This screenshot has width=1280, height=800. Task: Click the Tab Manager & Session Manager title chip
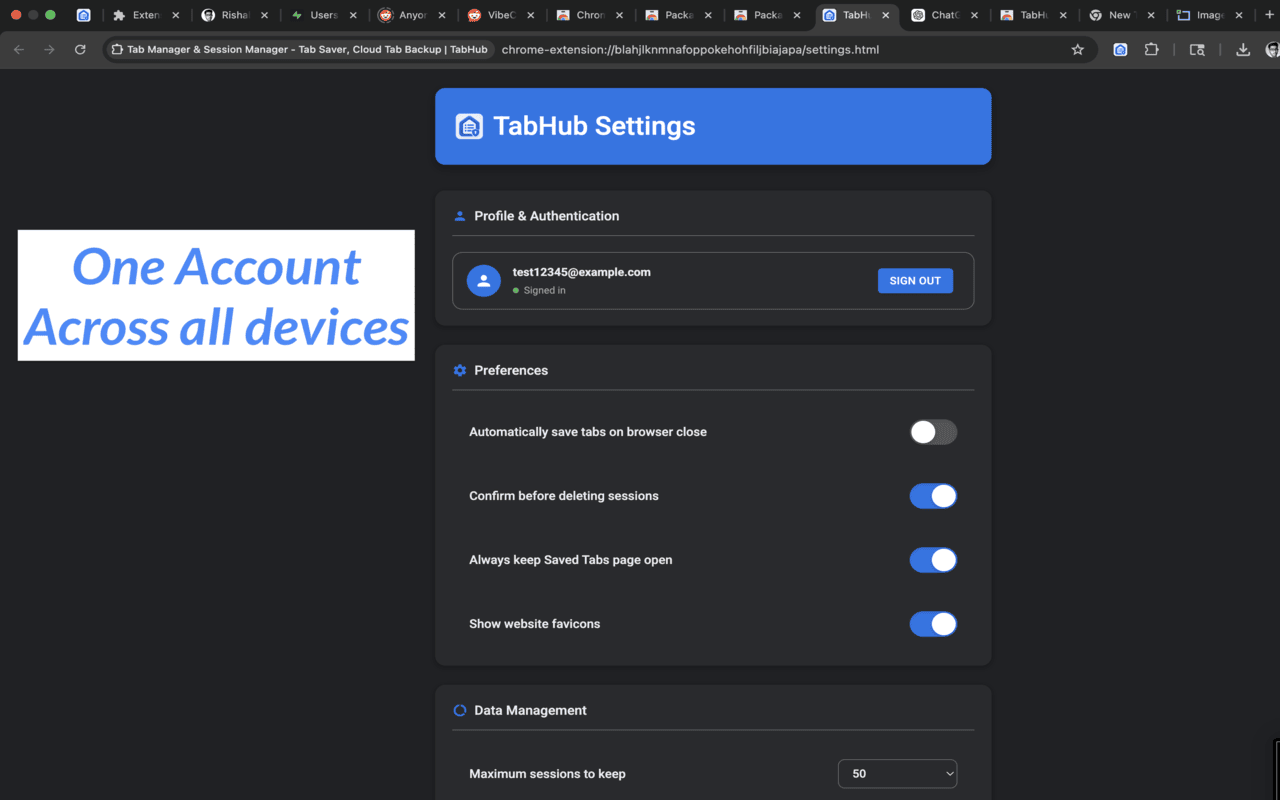300,49
